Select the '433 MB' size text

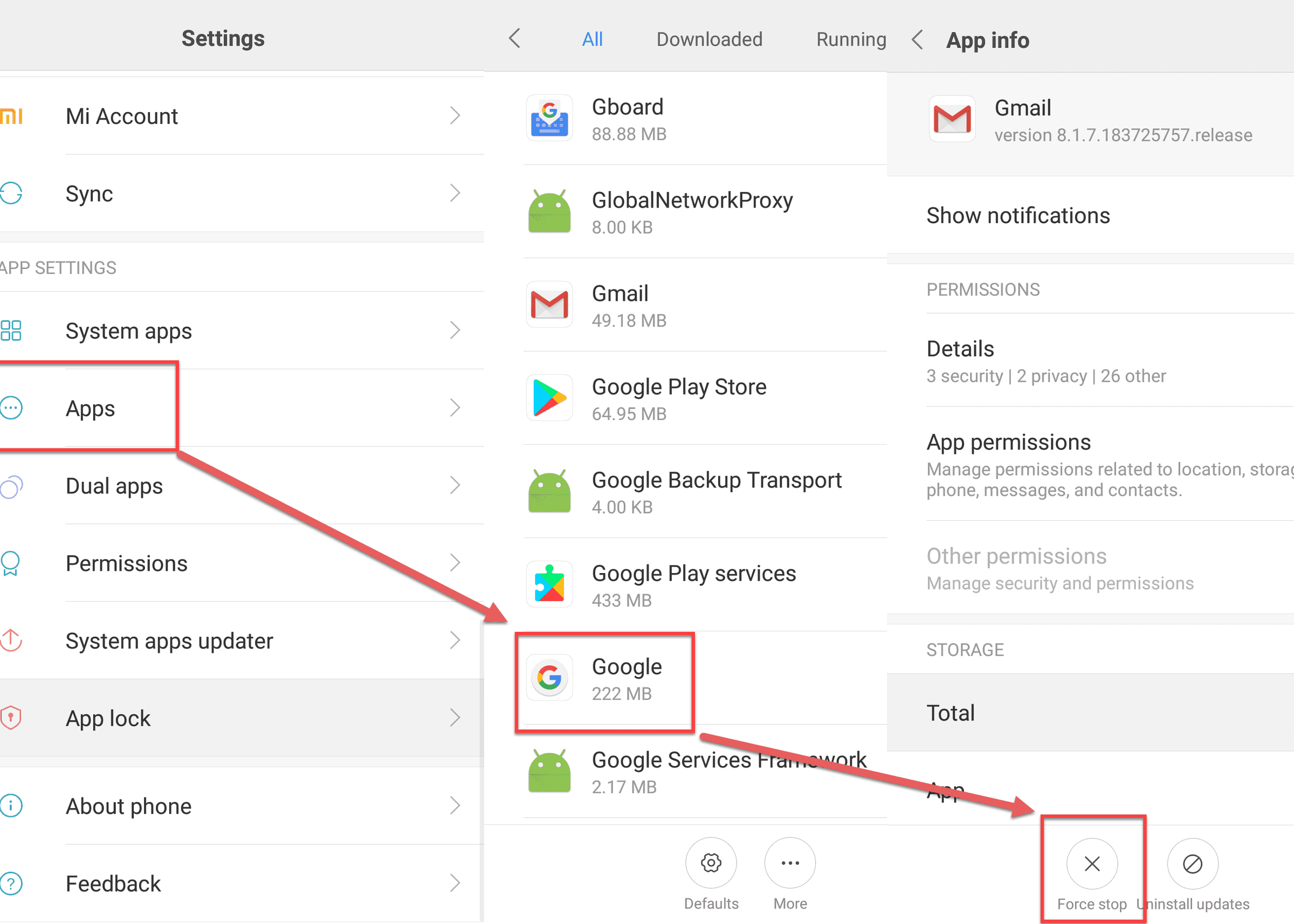(x=622, y=600)
